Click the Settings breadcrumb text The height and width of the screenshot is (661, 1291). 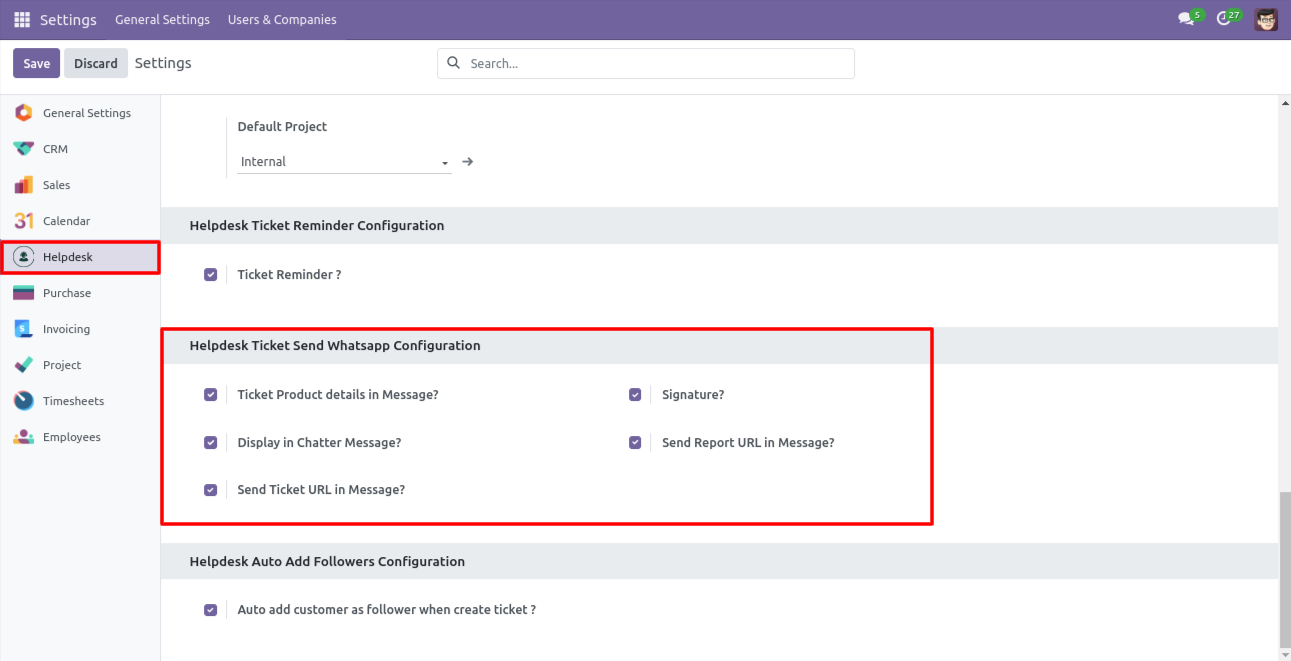point(163,63)
